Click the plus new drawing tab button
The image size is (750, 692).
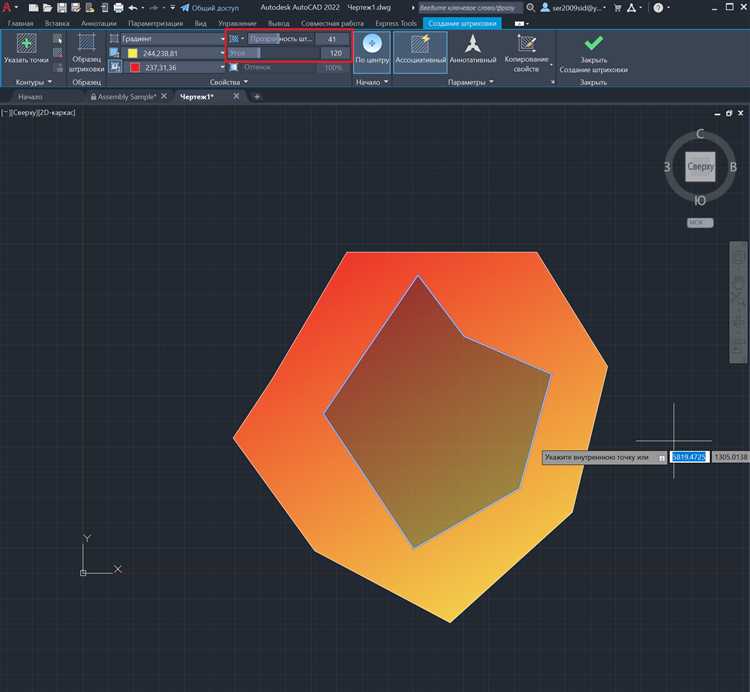click(257, 97)
